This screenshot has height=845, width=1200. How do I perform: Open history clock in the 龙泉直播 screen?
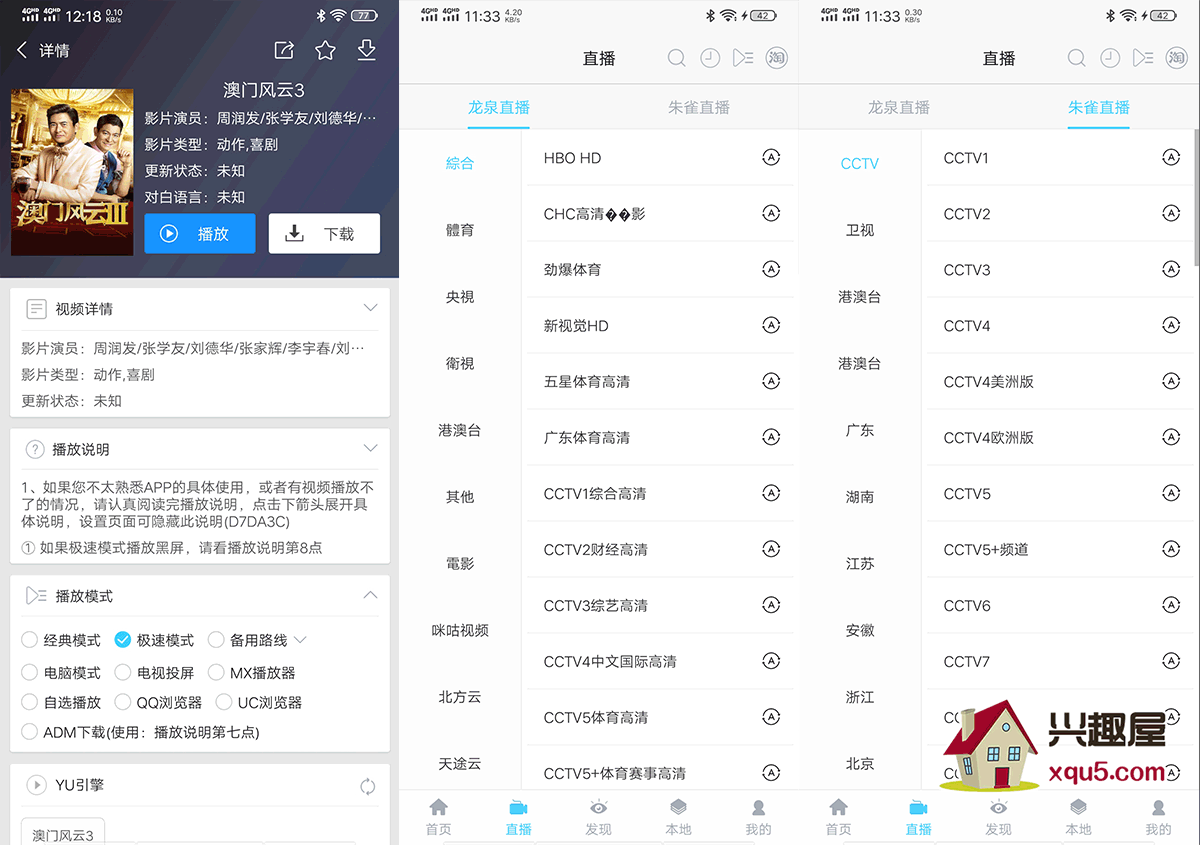710,58
